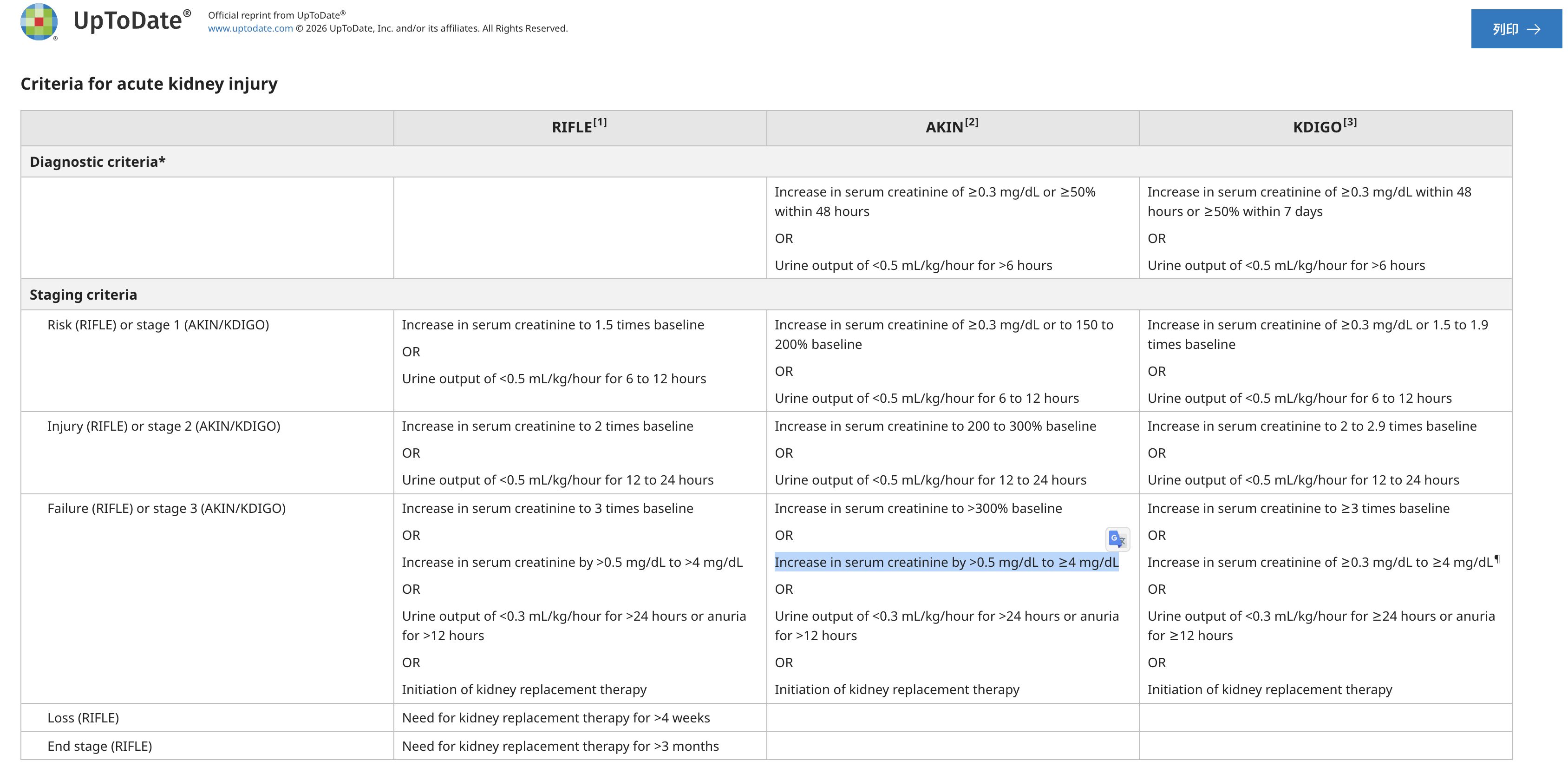Screen dimensions: 1568x774
Task: Click the Failure (RIFLE) or stage 3 label
Action: point(166,509)
